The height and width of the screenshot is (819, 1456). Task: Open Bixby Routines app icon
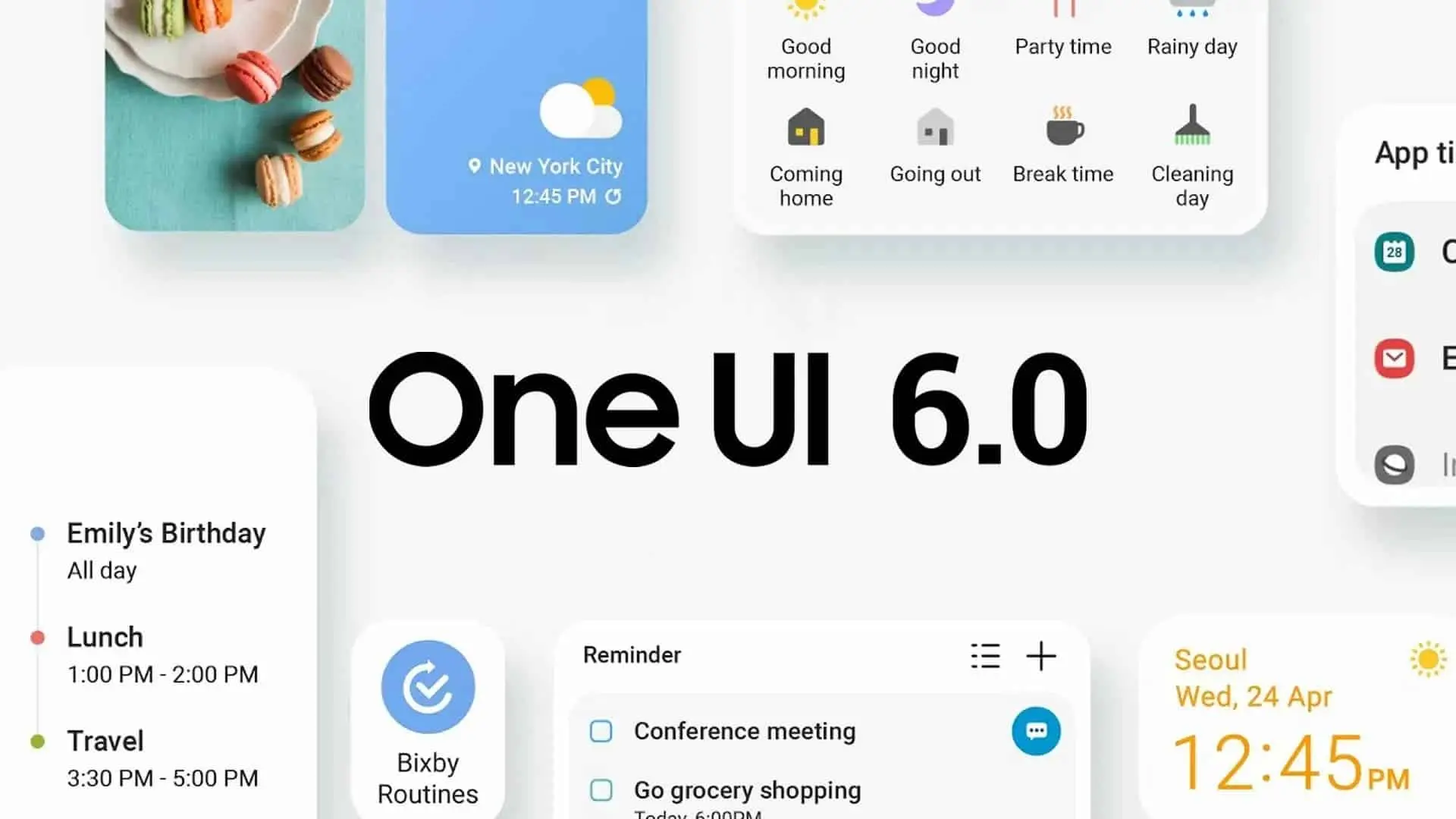[428, 686]
